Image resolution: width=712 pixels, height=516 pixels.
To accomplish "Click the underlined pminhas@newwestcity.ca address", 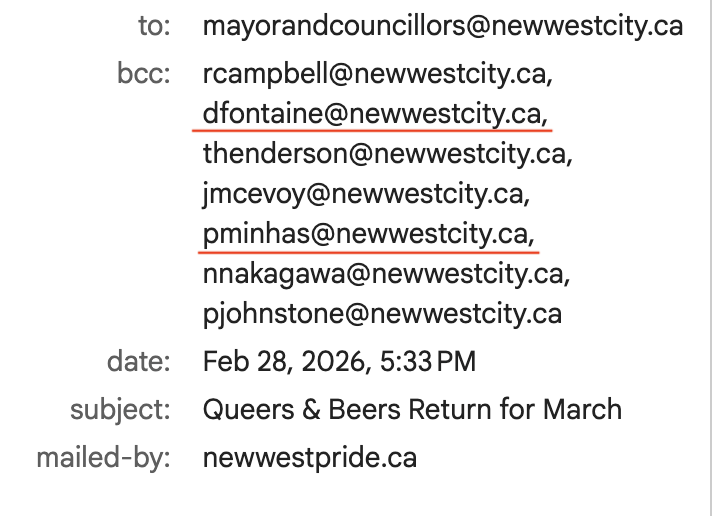I will (369, 234).
